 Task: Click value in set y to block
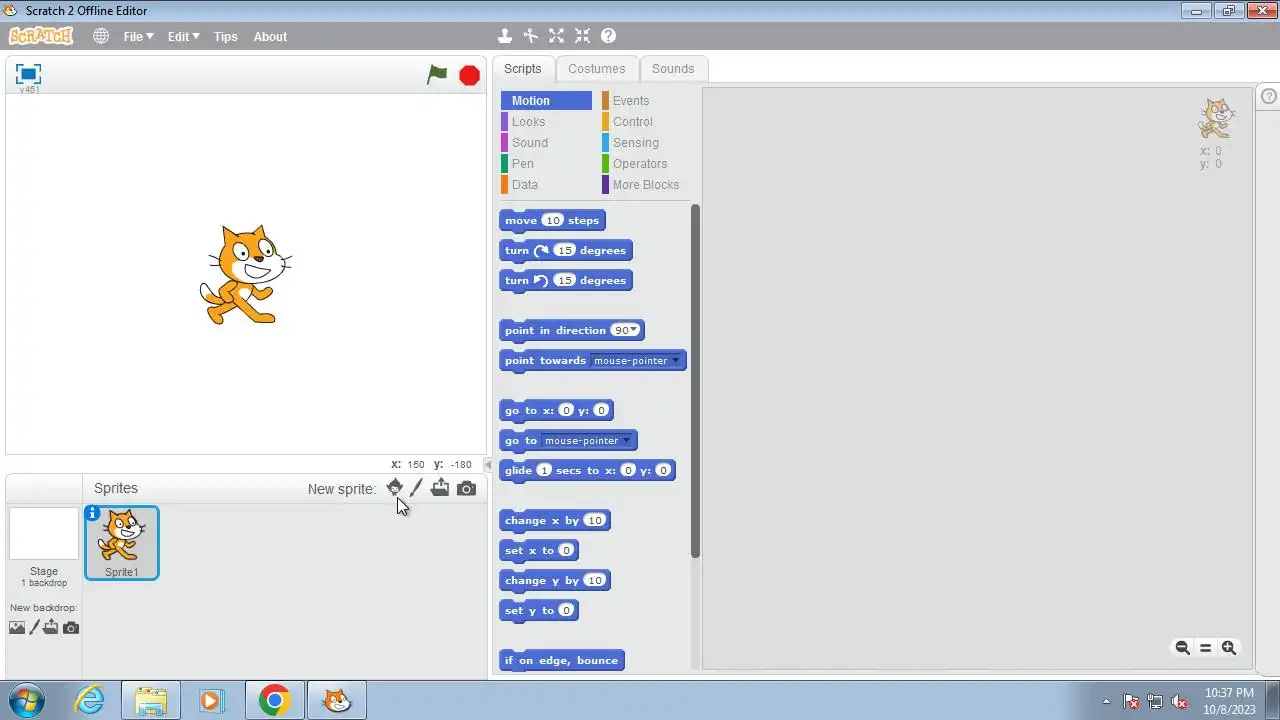[x=566, y=610]
